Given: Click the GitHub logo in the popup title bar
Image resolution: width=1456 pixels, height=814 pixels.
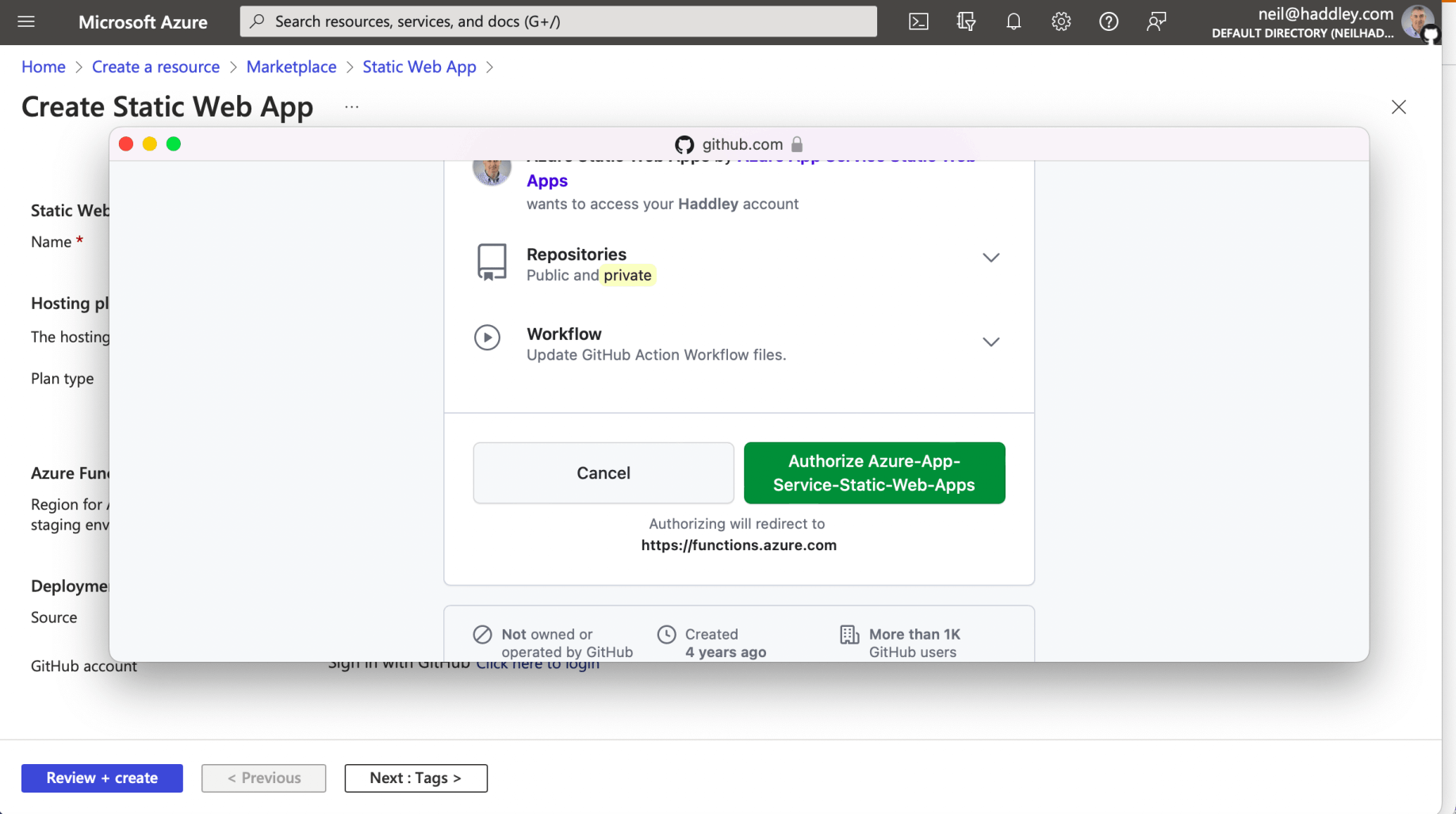Looking at the screenshot, I should click(684, 144).
